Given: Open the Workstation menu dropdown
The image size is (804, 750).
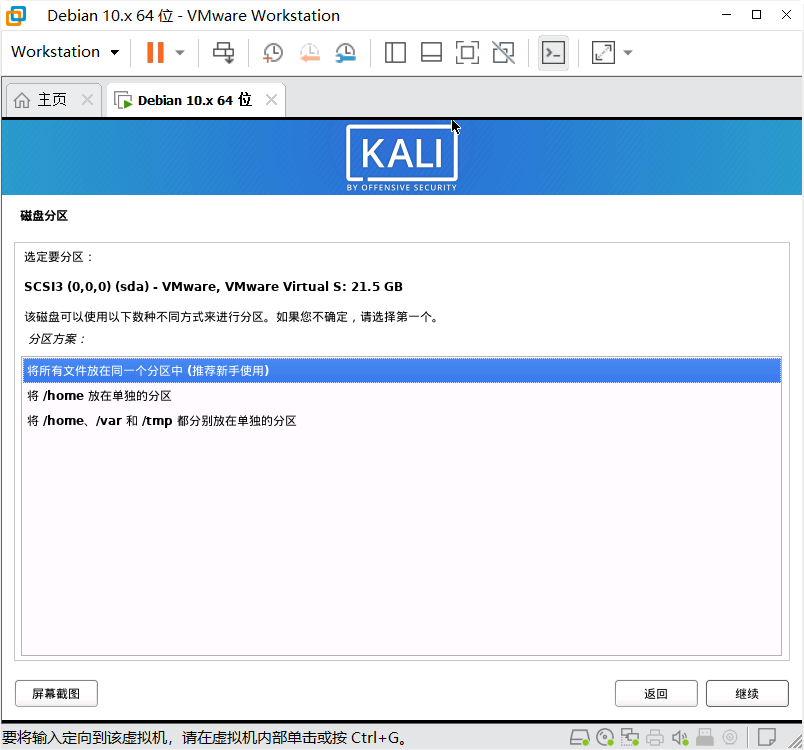Looking at the screenshot, I should (65, 52).
